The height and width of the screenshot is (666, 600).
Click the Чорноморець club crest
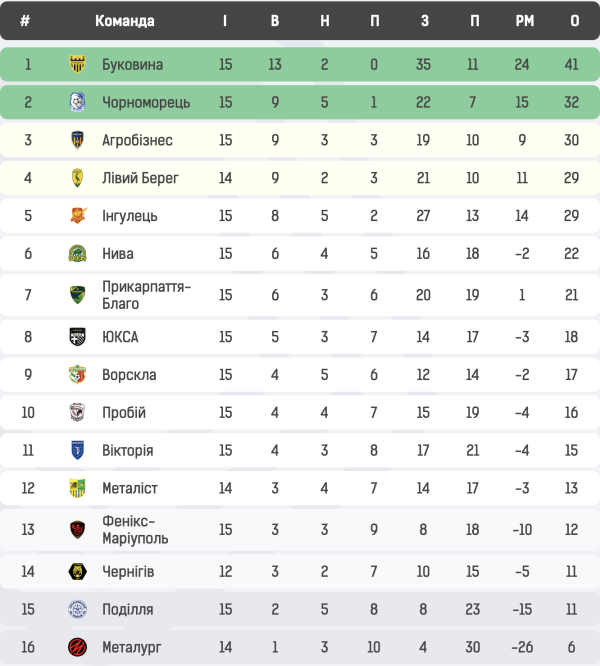click(x=78, y=103)
